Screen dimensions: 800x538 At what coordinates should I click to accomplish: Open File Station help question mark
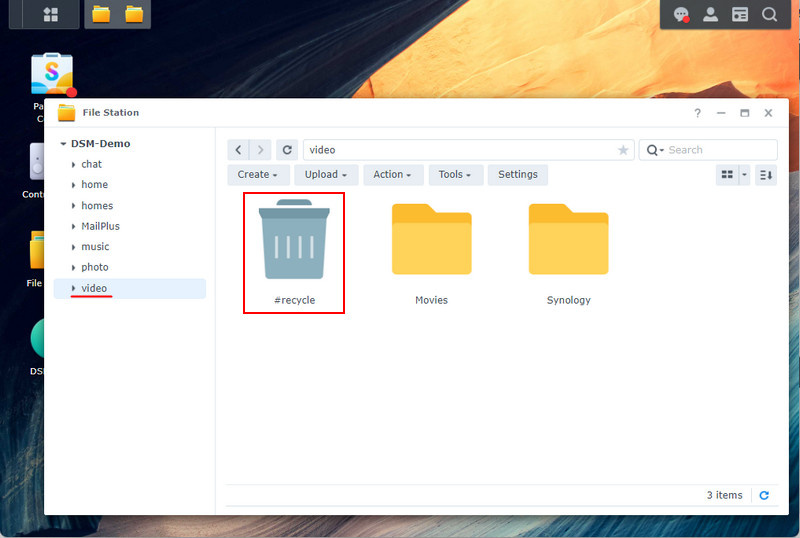coord(697,113)
